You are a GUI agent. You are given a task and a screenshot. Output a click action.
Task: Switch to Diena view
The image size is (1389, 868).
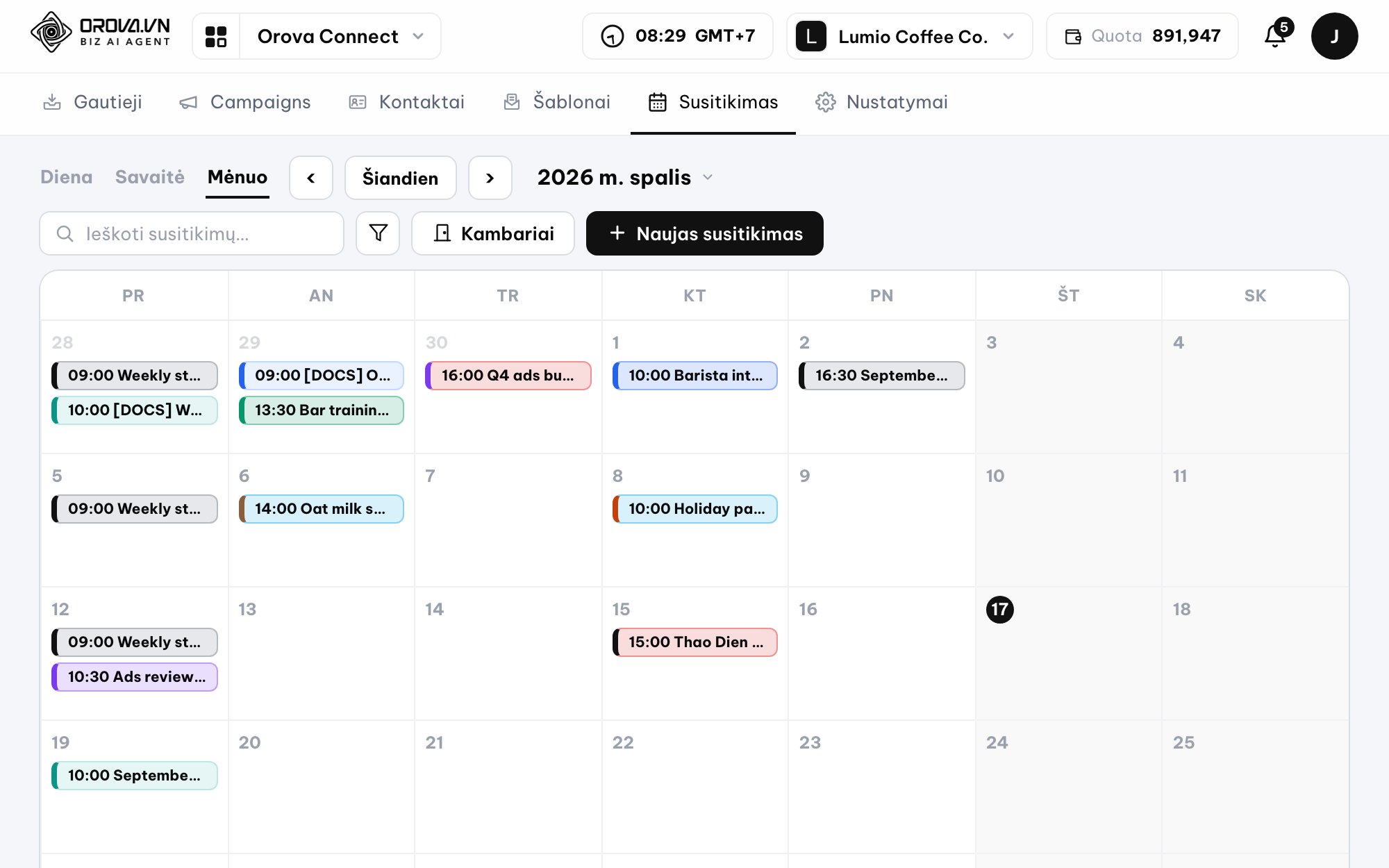tap(67, 177)
